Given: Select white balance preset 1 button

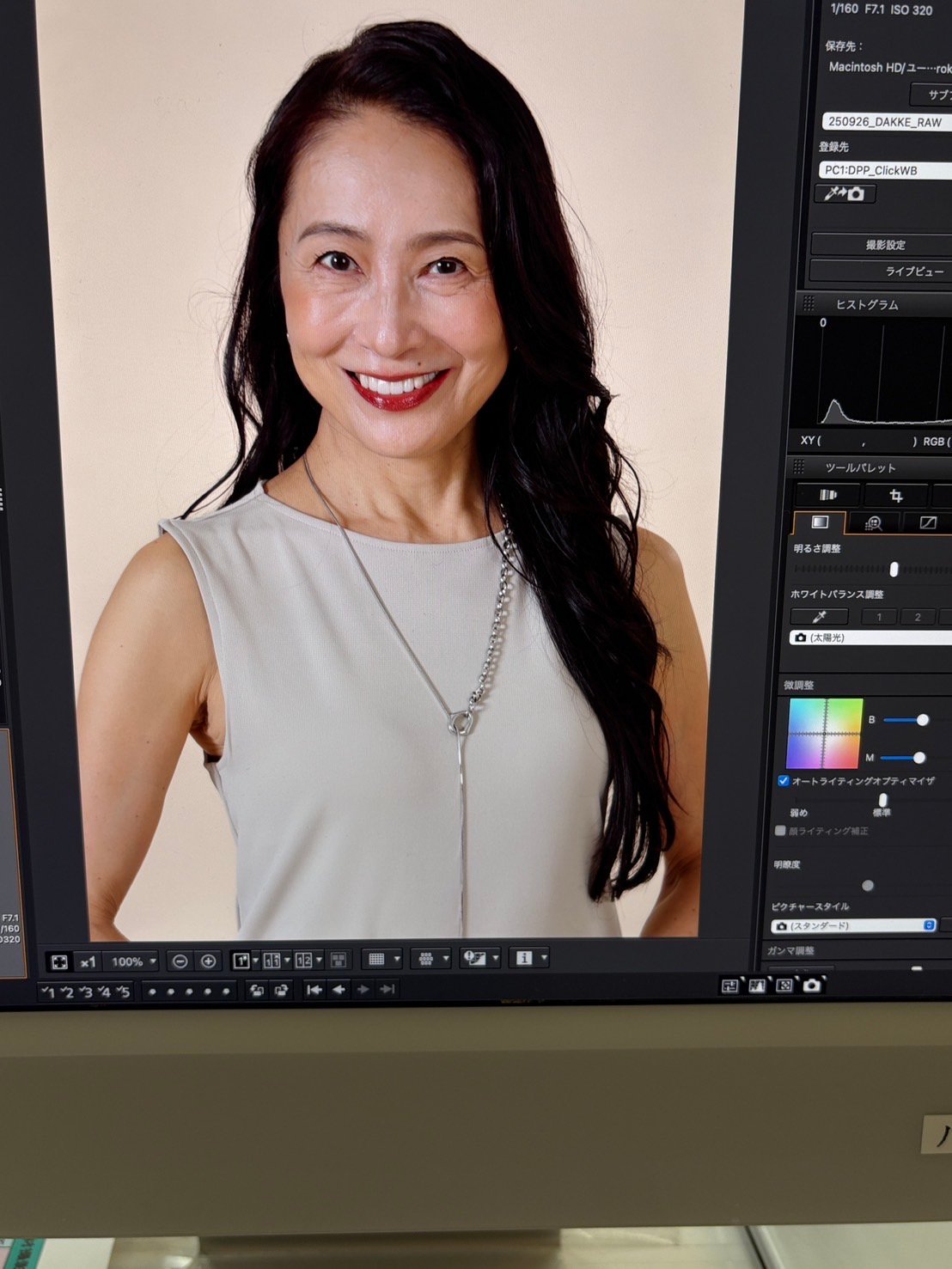Looking at the screenshot, I should point(879,617).
